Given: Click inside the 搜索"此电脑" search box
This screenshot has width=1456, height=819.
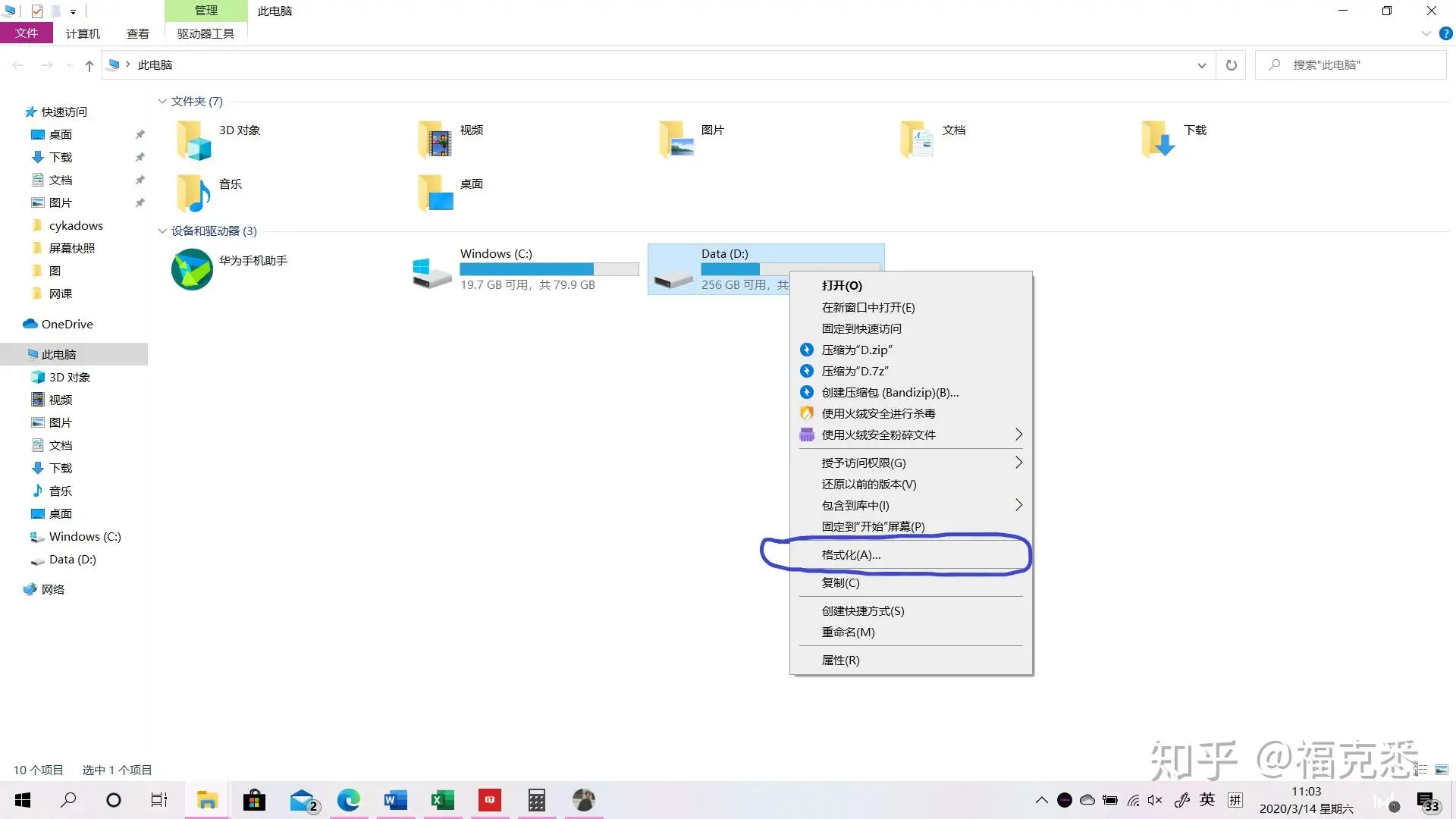Looking at the screenshot, I should (1350, 64).
